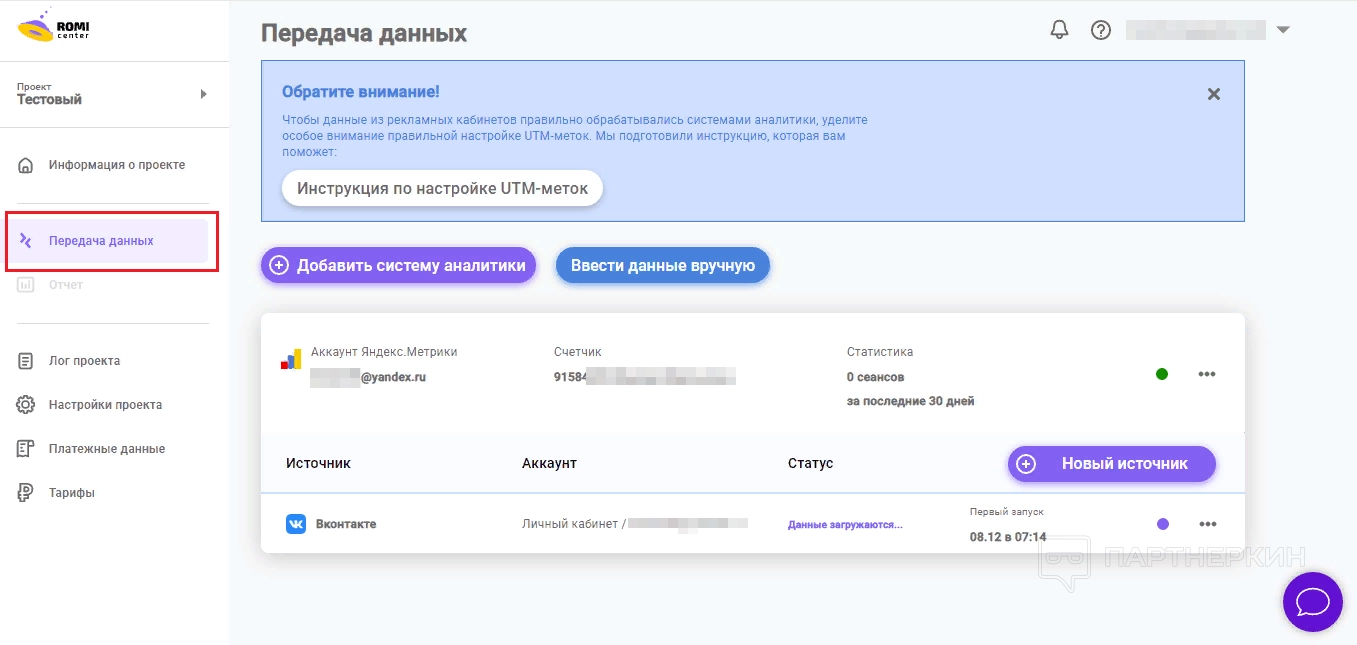Close the Обратите внимание notice banner

click(1213, 94)
